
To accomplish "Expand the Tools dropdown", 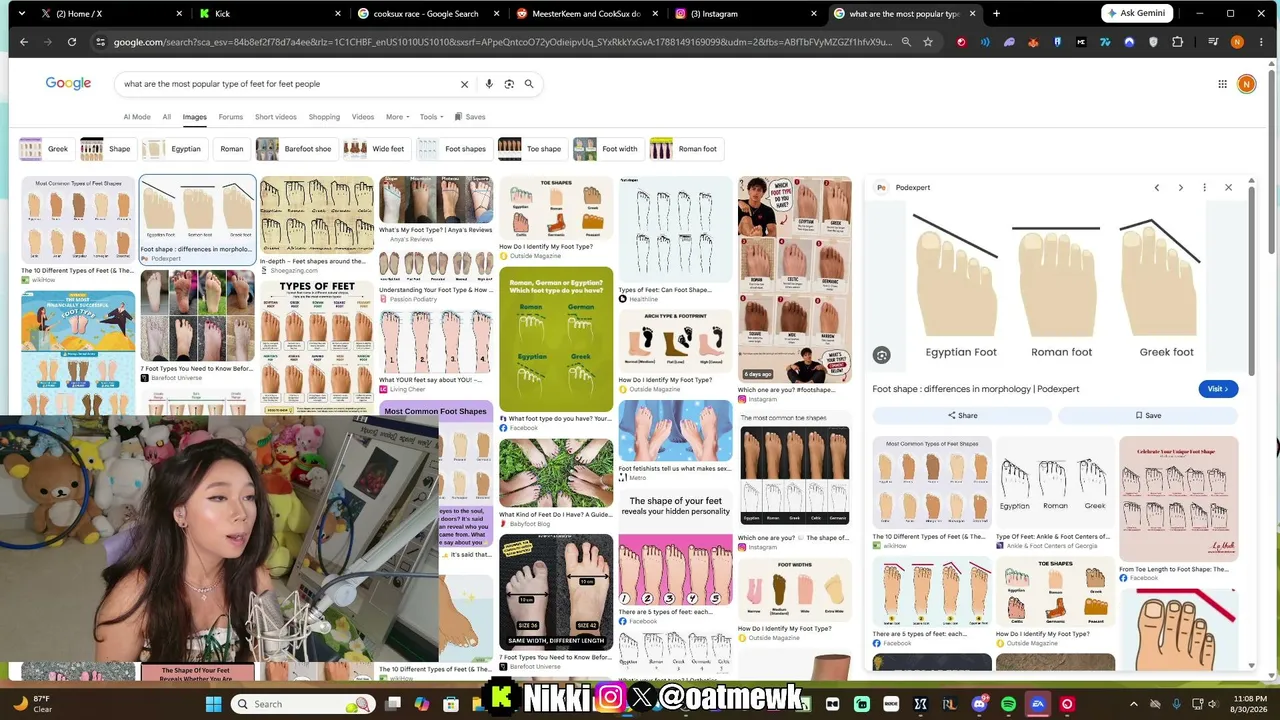I will pos(429,117).
